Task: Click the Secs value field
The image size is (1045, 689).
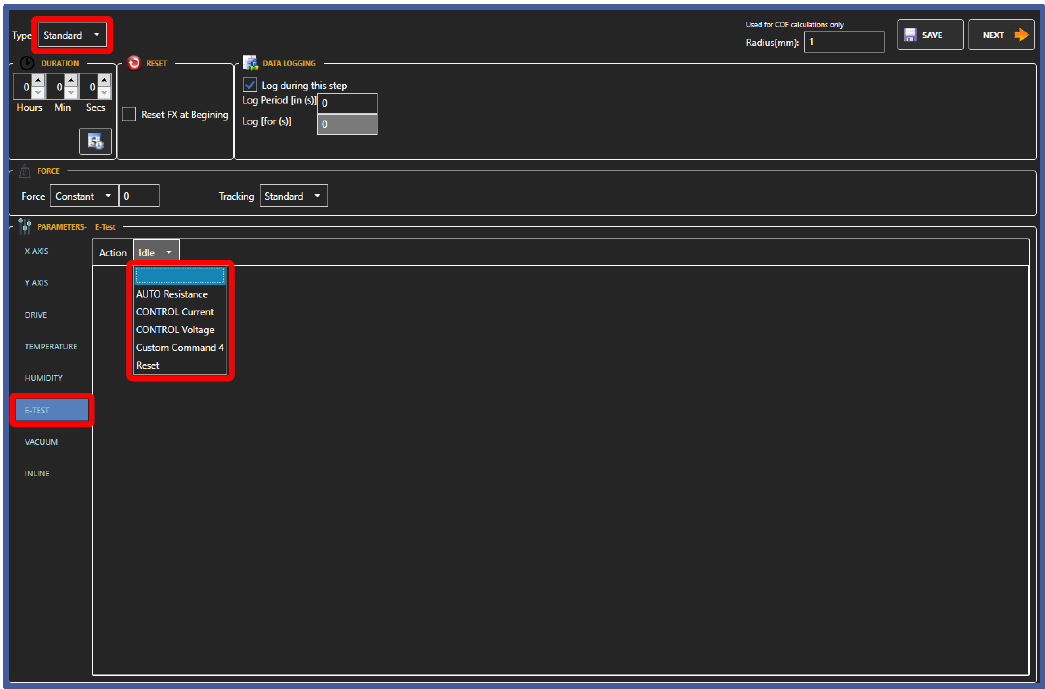Action: [x=89, y=87]
